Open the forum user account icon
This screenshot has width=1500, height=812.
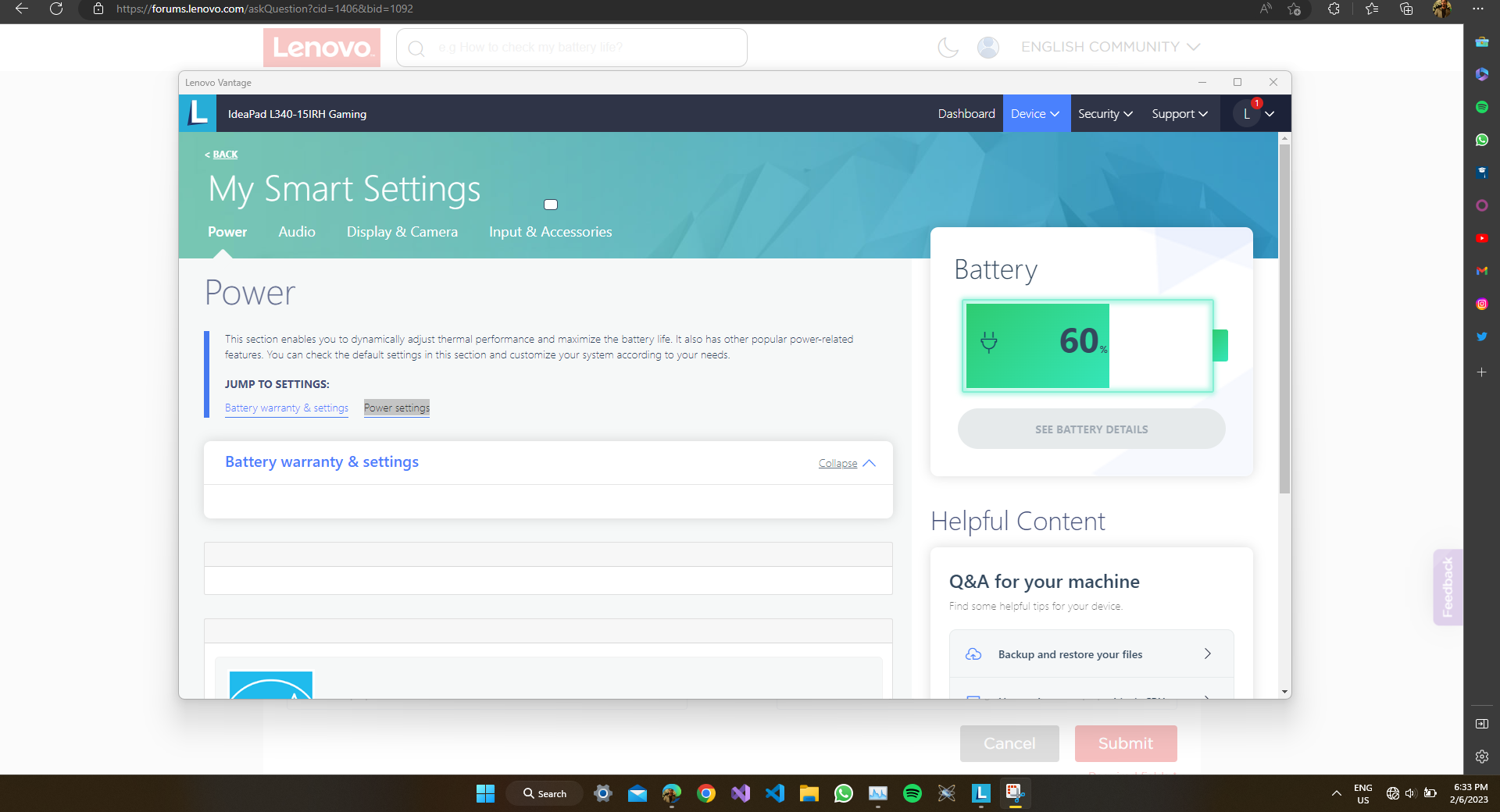988,48
